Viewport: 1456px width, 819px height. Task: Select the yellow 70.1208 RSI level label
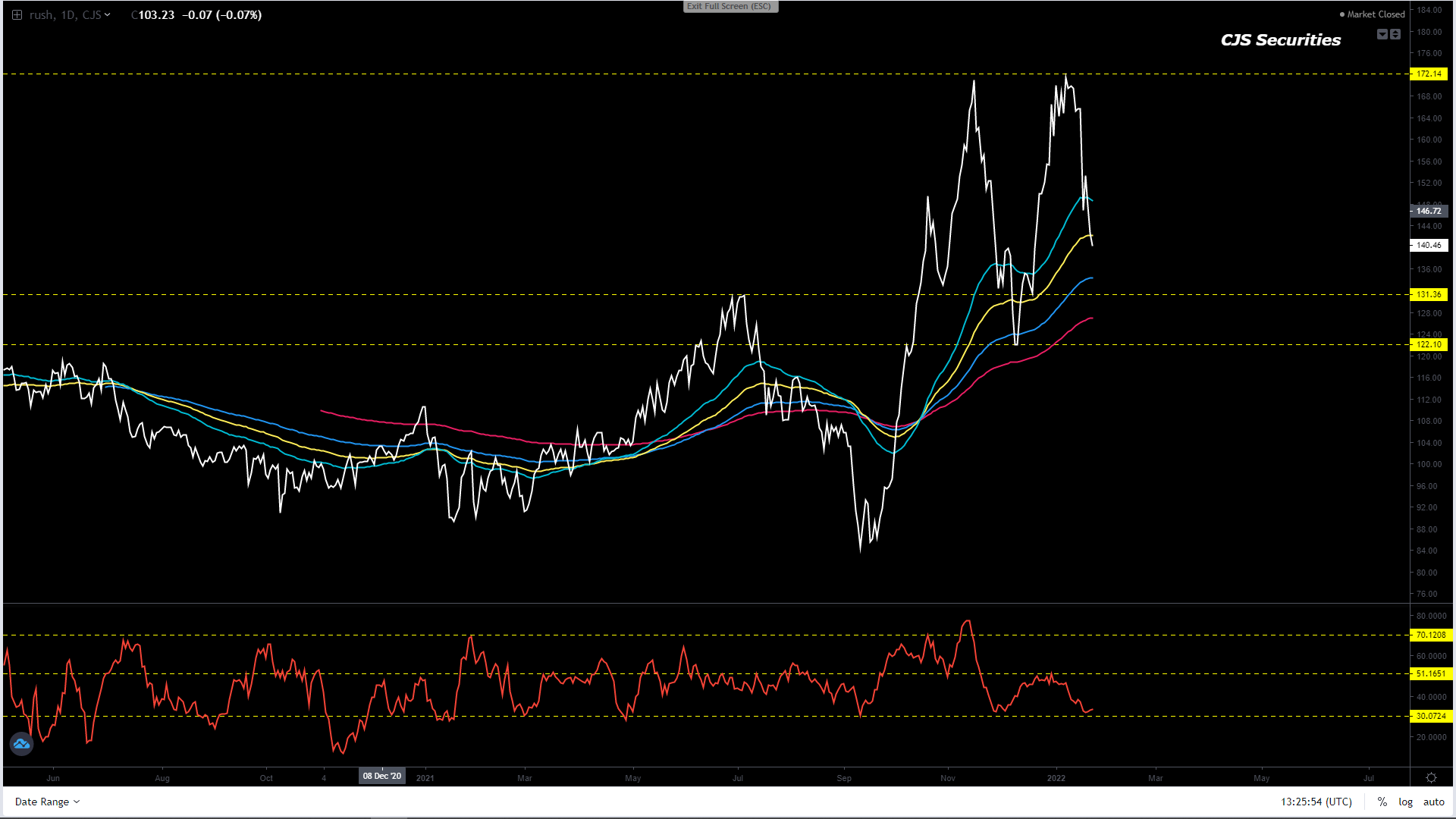[x=1430, y=635]
